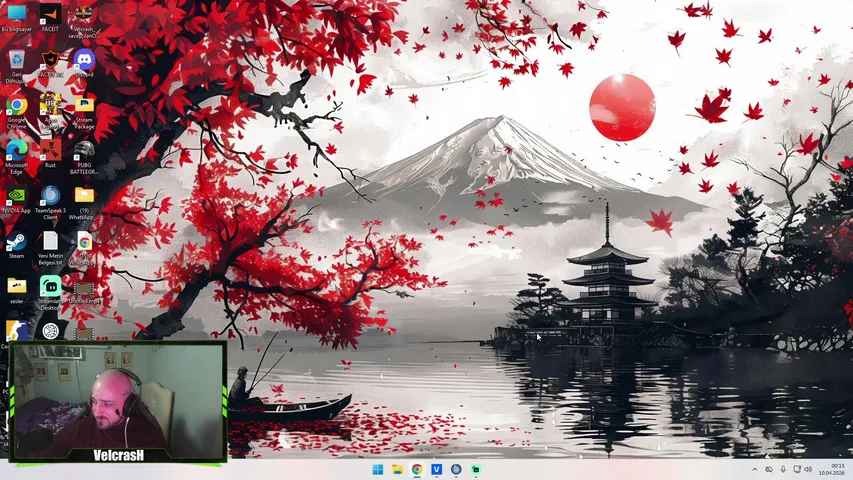Viewport: 853px width, 480px height.
Task: Open the network settings tray icon
Action: 796,469
